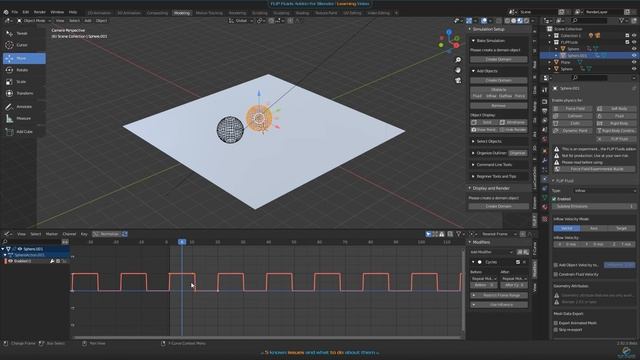Expand the Command Line Tools section

pos(473,165)
